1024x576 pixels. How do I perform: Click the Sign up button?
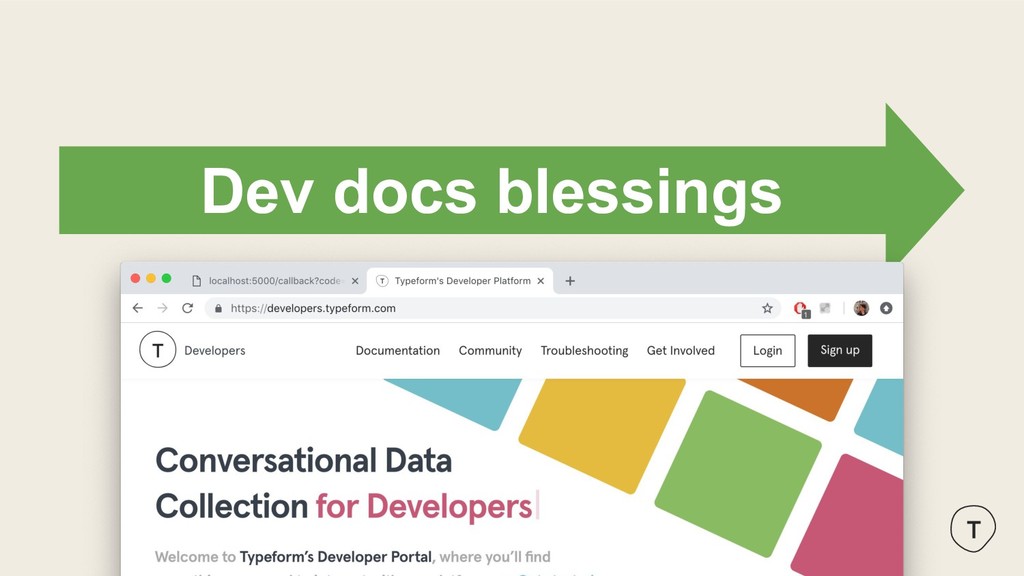pyautogui.click(x=840, y=350)
